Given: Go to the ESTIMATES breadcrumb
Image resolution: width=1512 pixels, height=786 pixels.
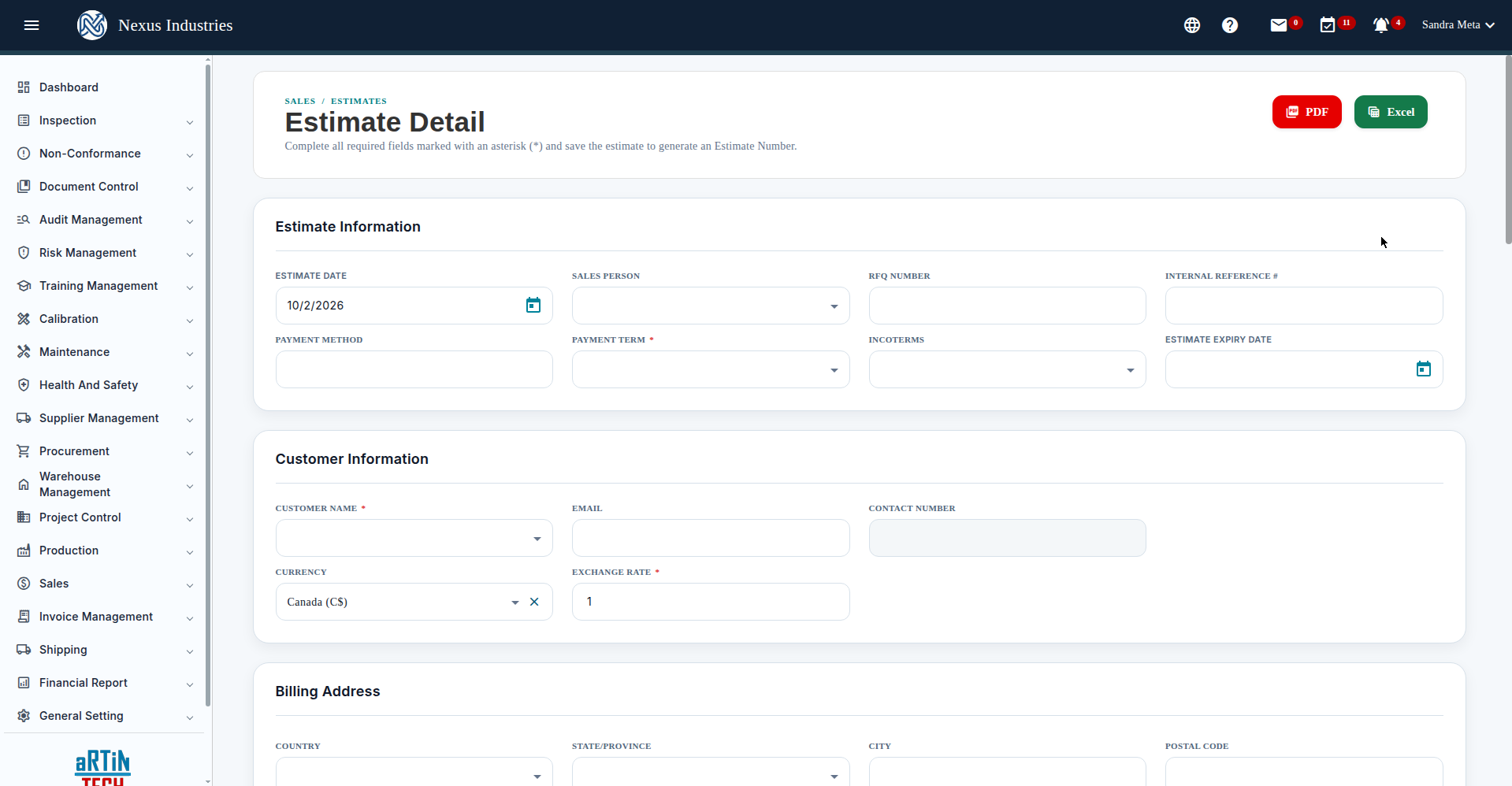Looking at the screenshot, I should 358,101.
